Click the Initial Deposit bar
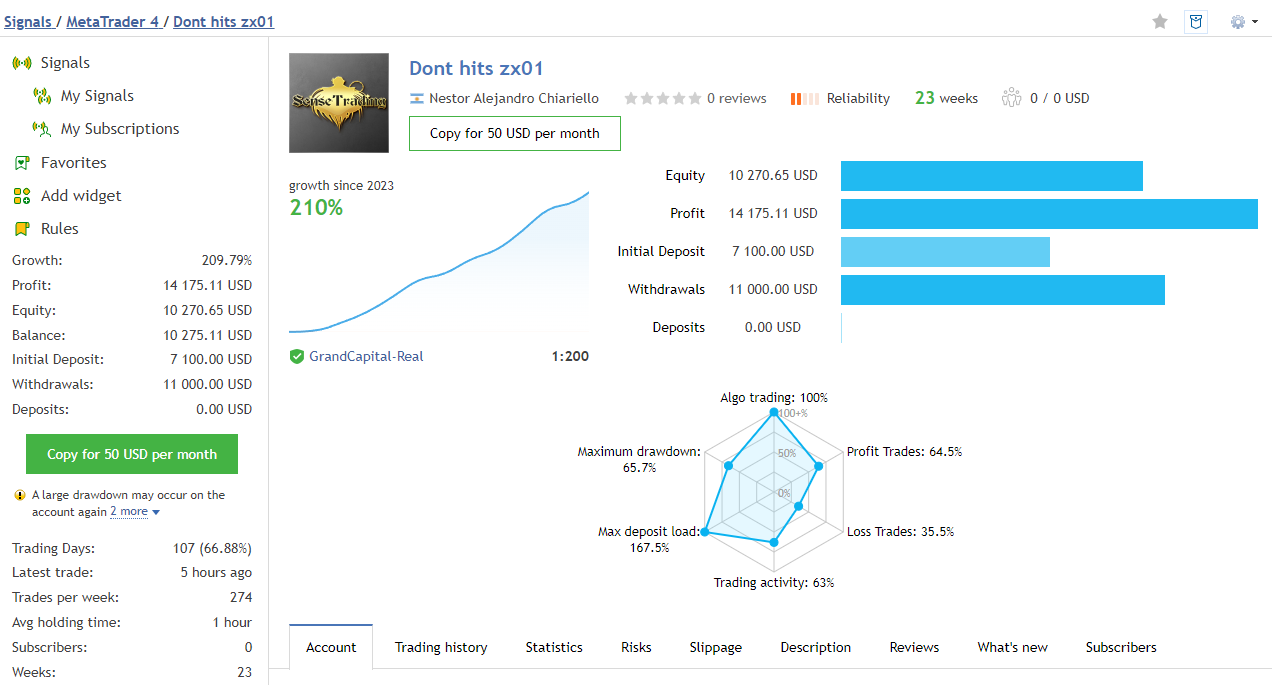 click(x=945, y=251)
